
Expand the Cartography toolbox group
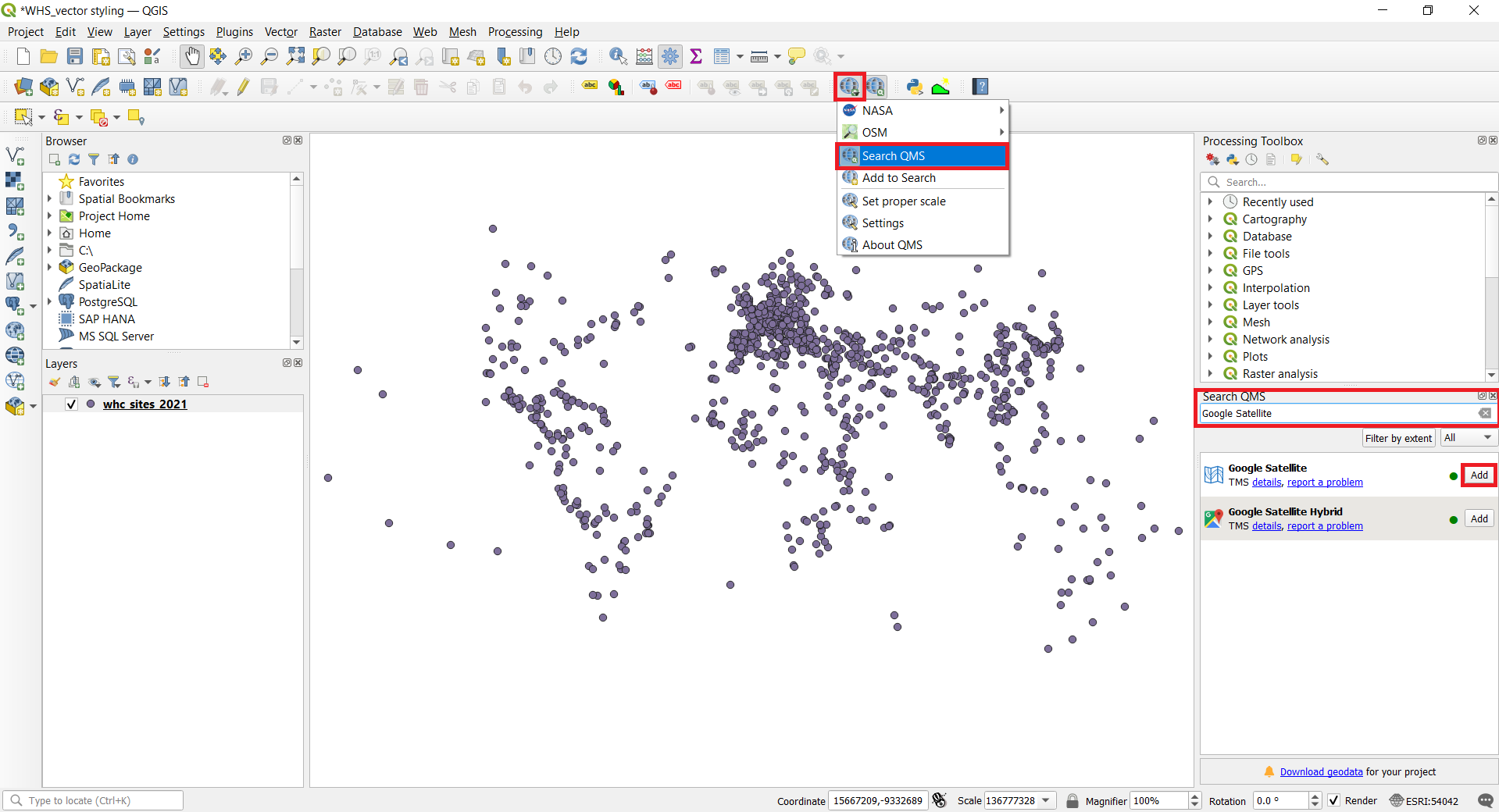click(1210, 219)
